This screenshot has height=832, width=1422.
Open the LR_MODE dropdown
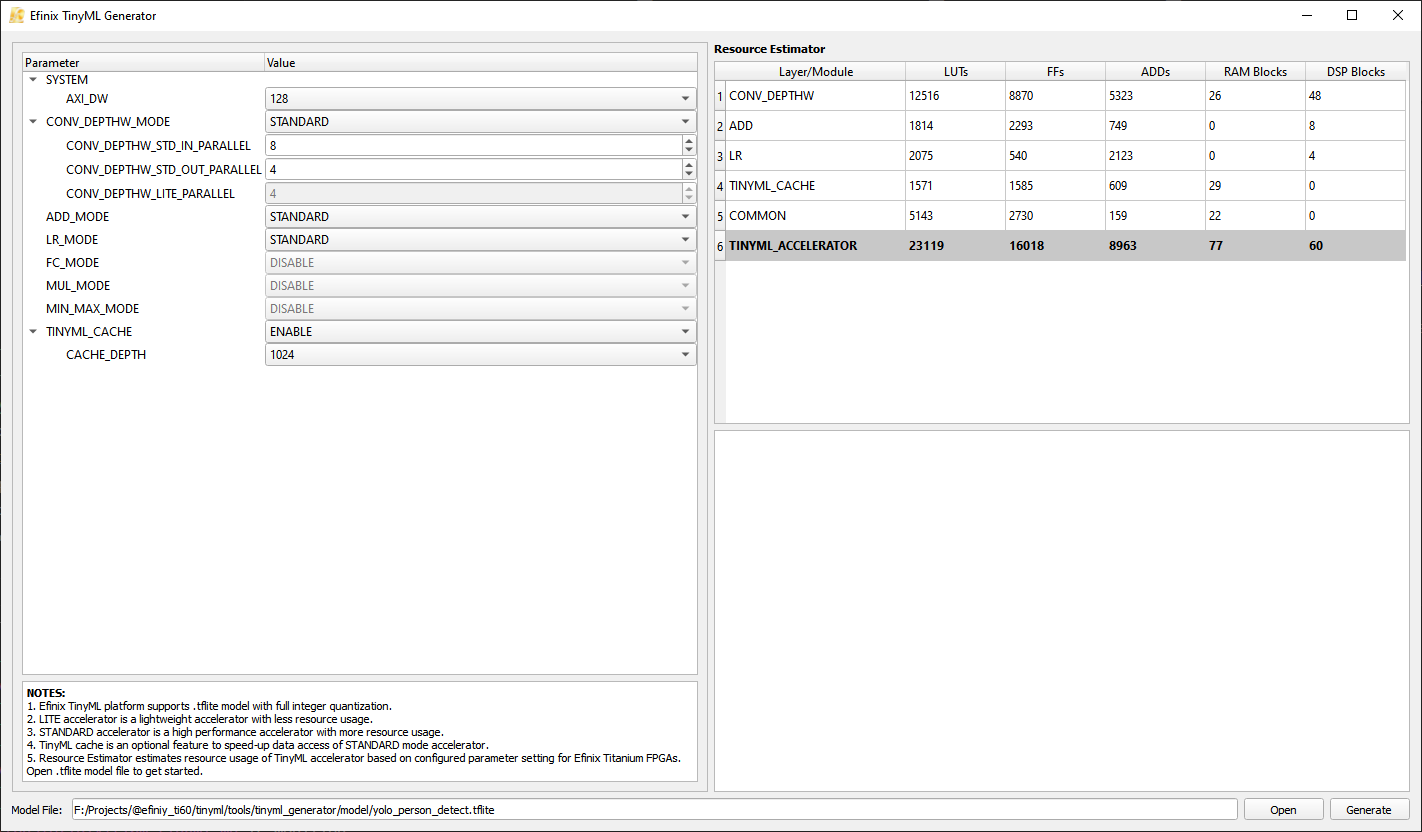tap(481, 240)
